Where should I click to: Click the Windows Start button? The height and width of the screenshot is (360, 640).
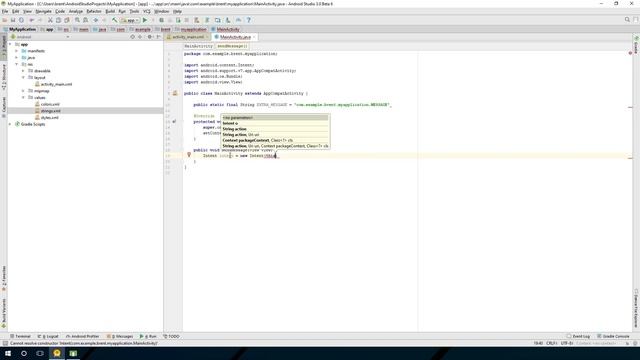(x=8, y=353)
